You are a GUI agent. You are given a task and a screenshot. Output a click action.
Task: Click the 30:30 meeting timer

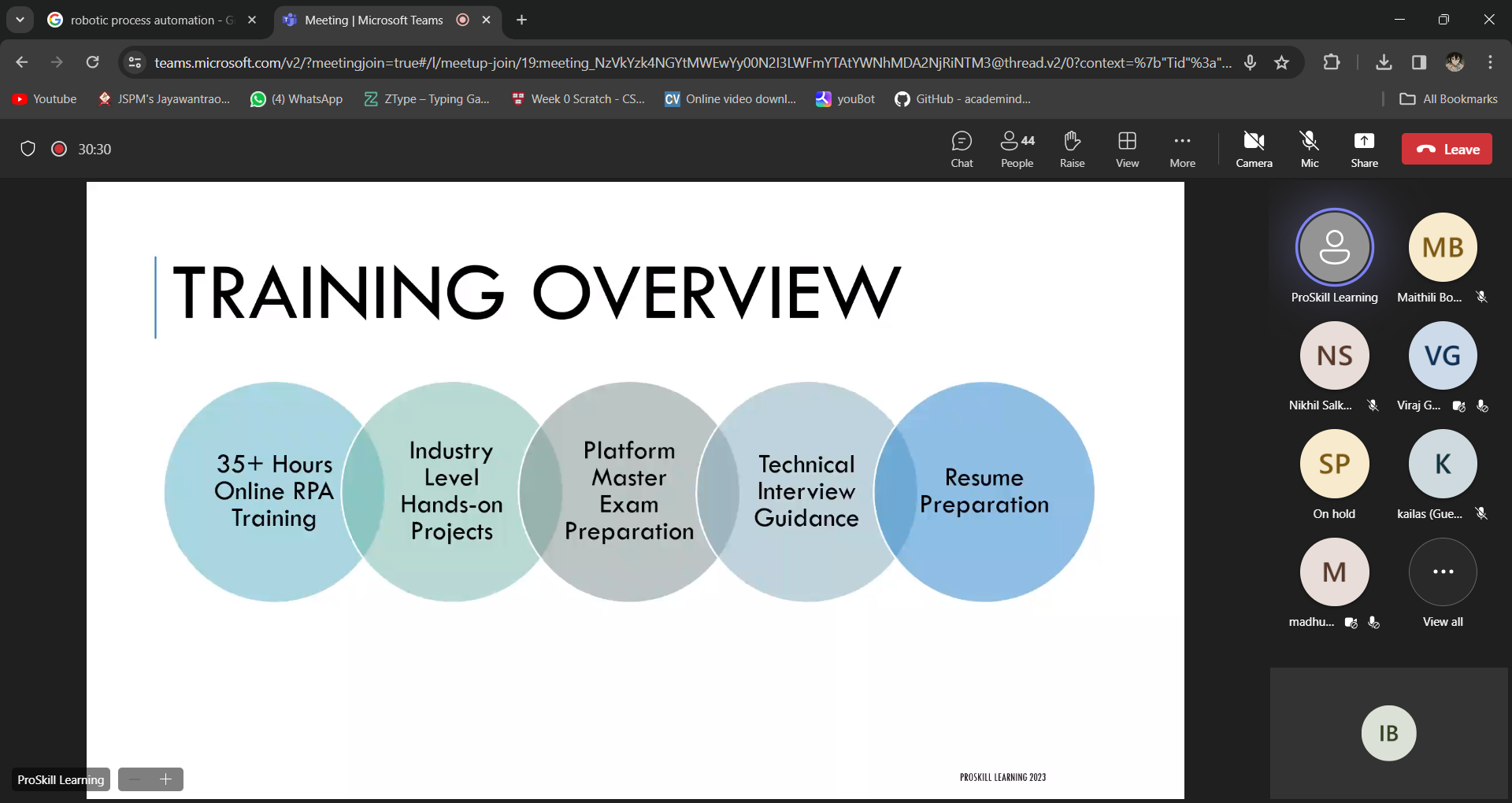click(94, 149)
